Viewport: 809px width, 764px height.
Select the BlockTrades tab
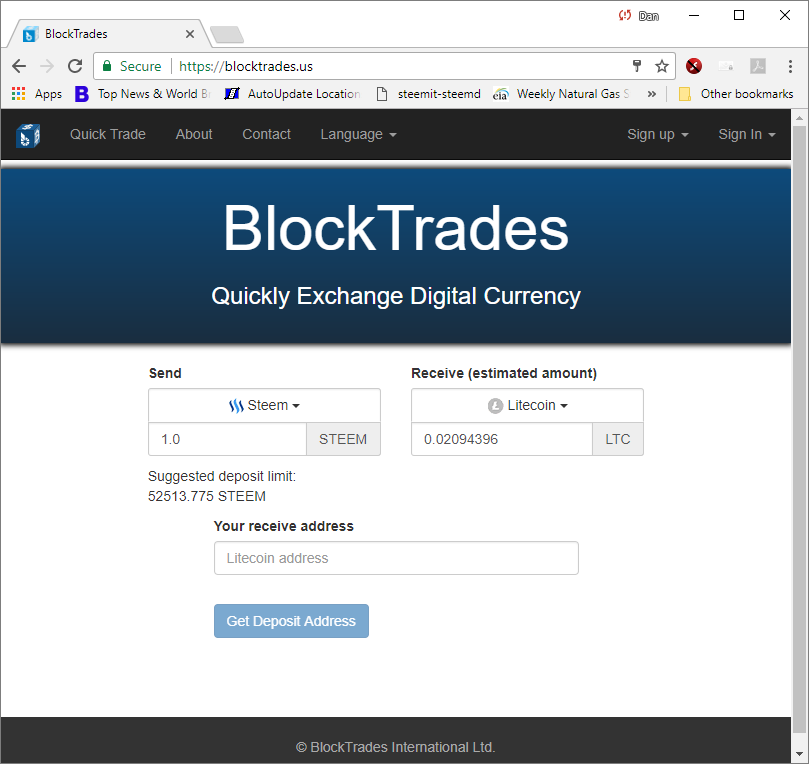[108, 34]
